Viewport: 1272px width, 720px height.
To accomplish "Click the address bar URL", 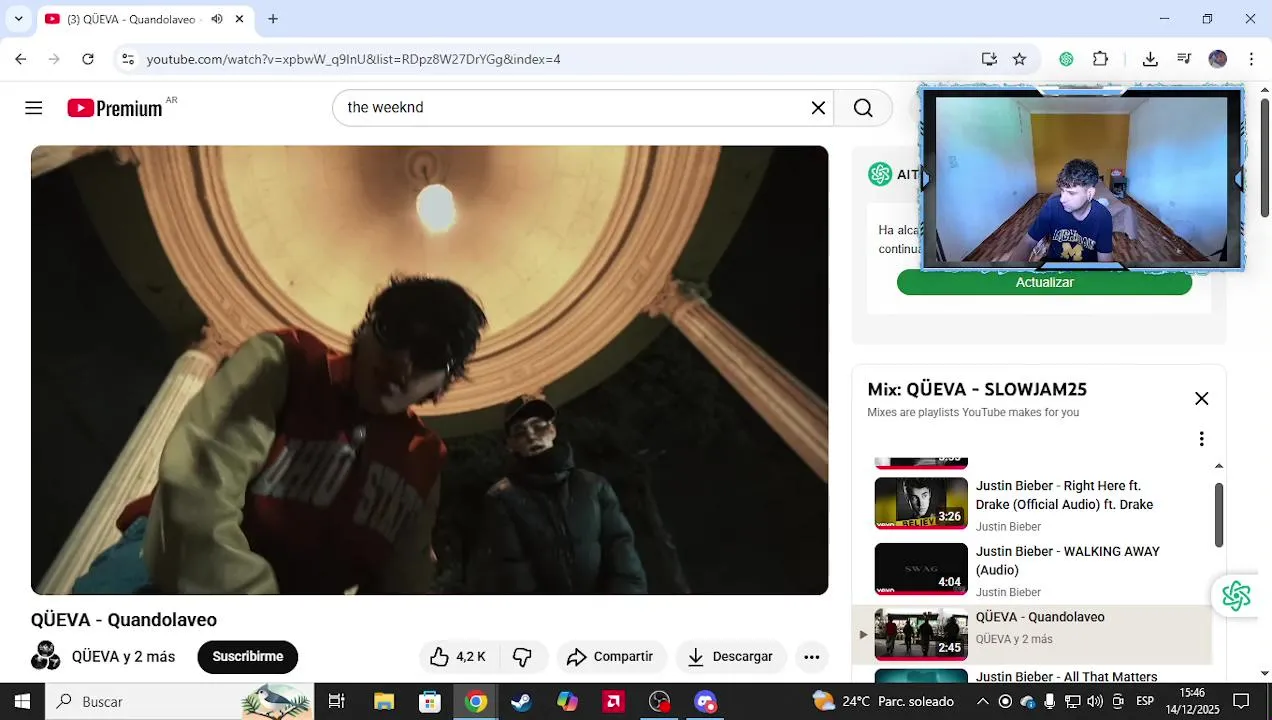I will [x=353, y=59].
